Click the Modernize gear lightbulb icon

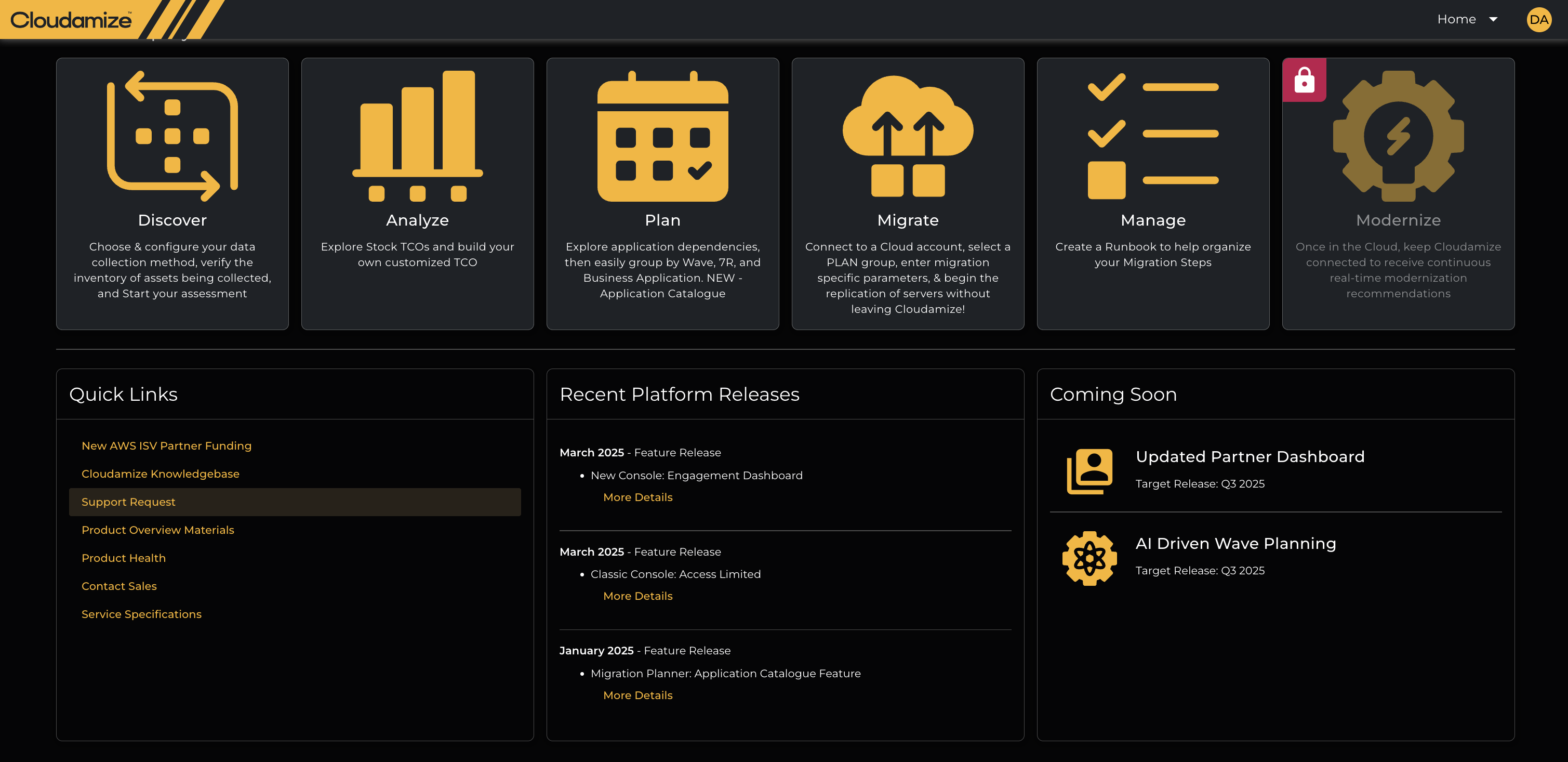point(1398,136)
